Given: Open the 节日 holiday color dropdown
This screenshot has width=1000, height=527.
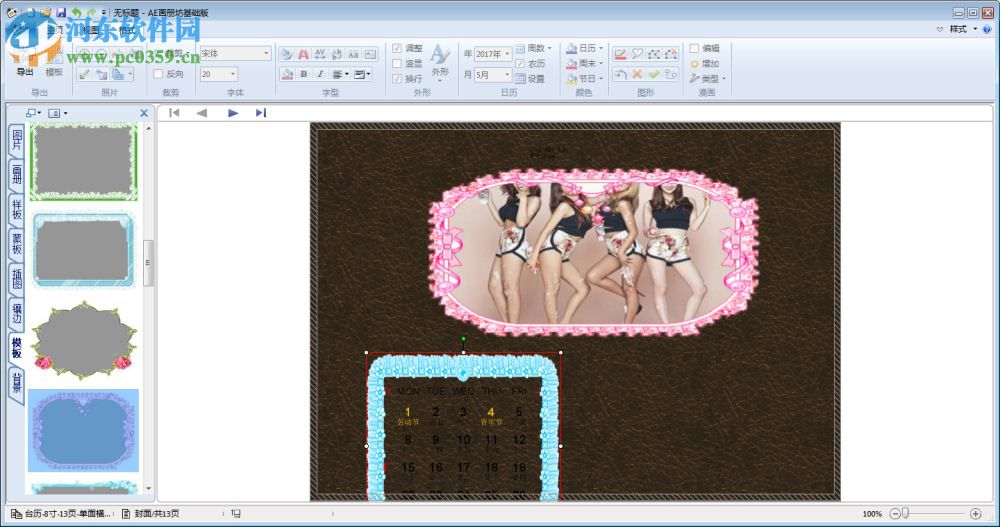Looking at the screenshot, I should [584, 78].
